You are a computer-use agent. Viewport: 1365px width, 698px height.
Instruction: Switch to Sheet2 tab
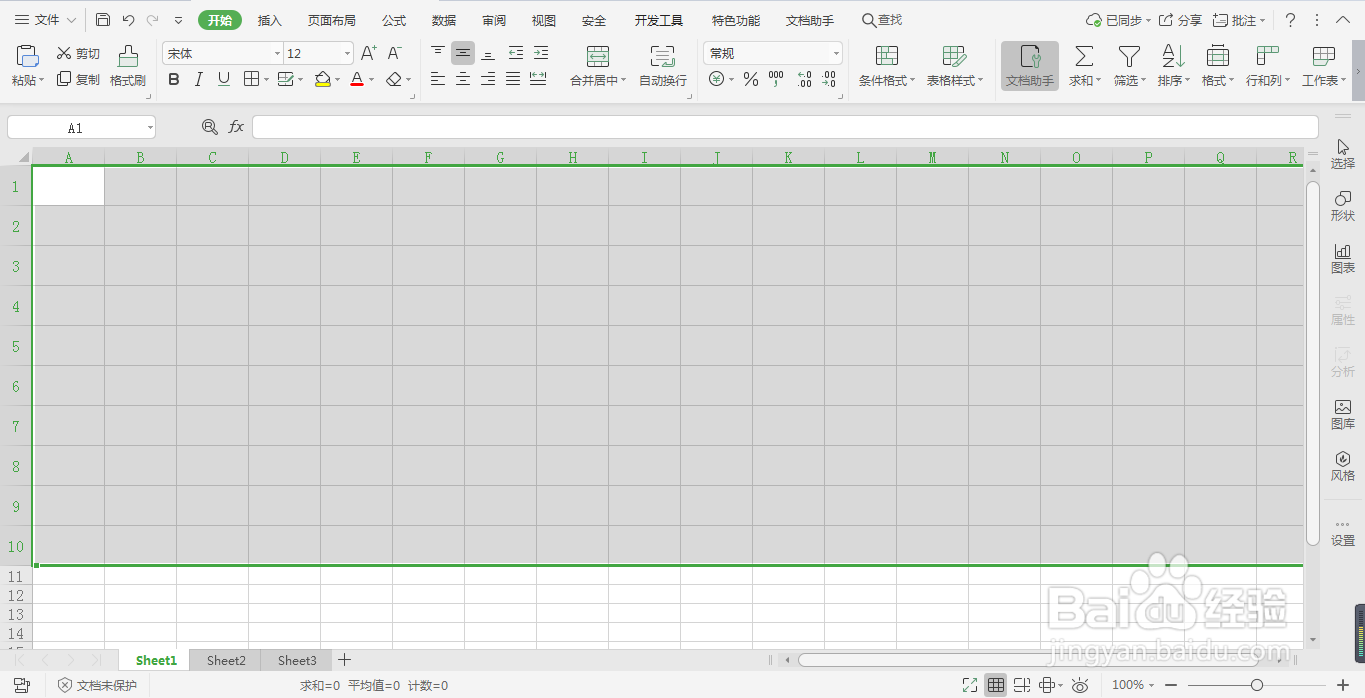[226, 660]
